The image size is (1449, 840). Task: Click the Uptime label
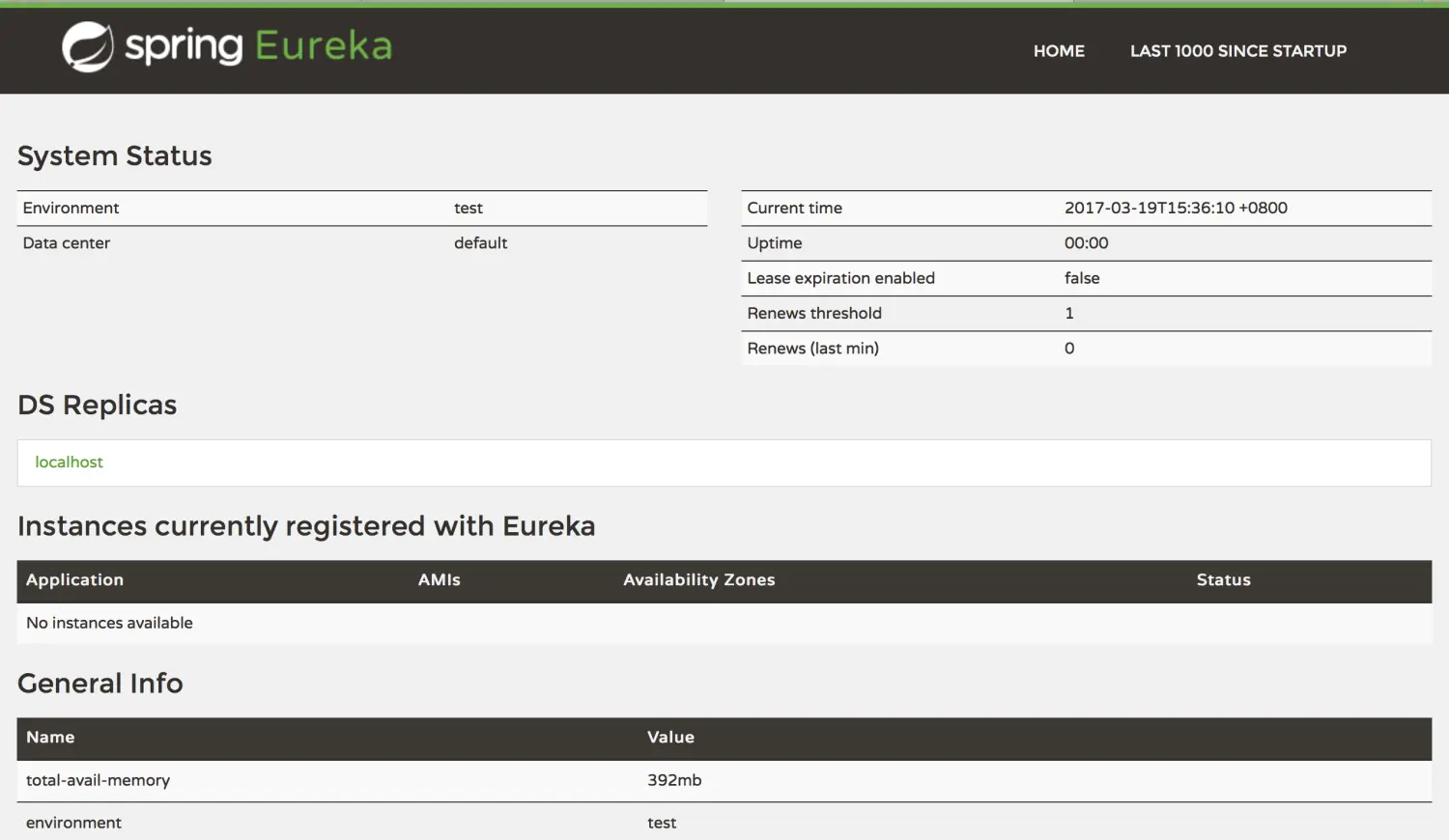[774, 243]
